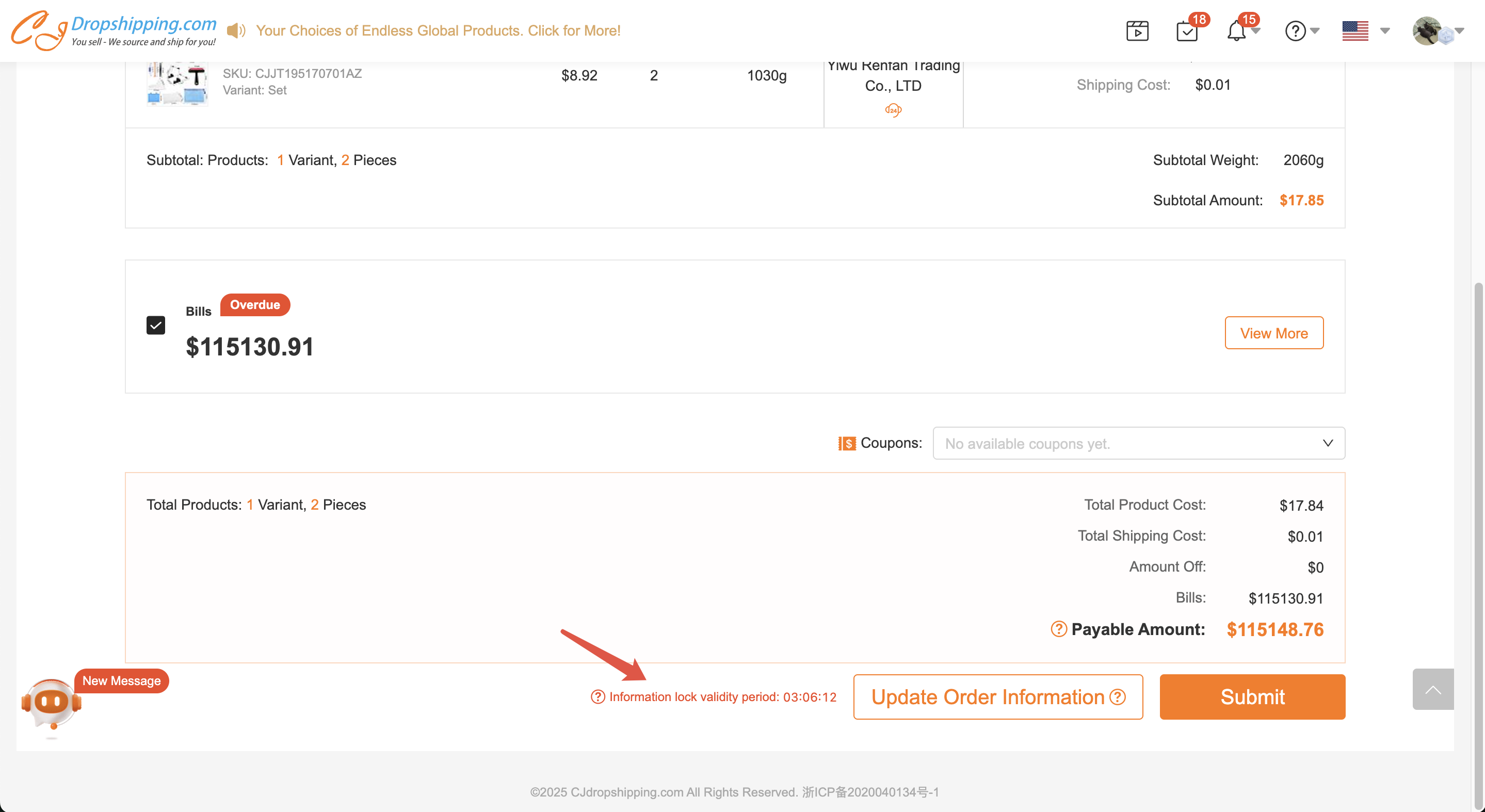Click the Bills $115130.91 summary row value
This screenshot has width=1485, height=812.
pos(1285,599)
